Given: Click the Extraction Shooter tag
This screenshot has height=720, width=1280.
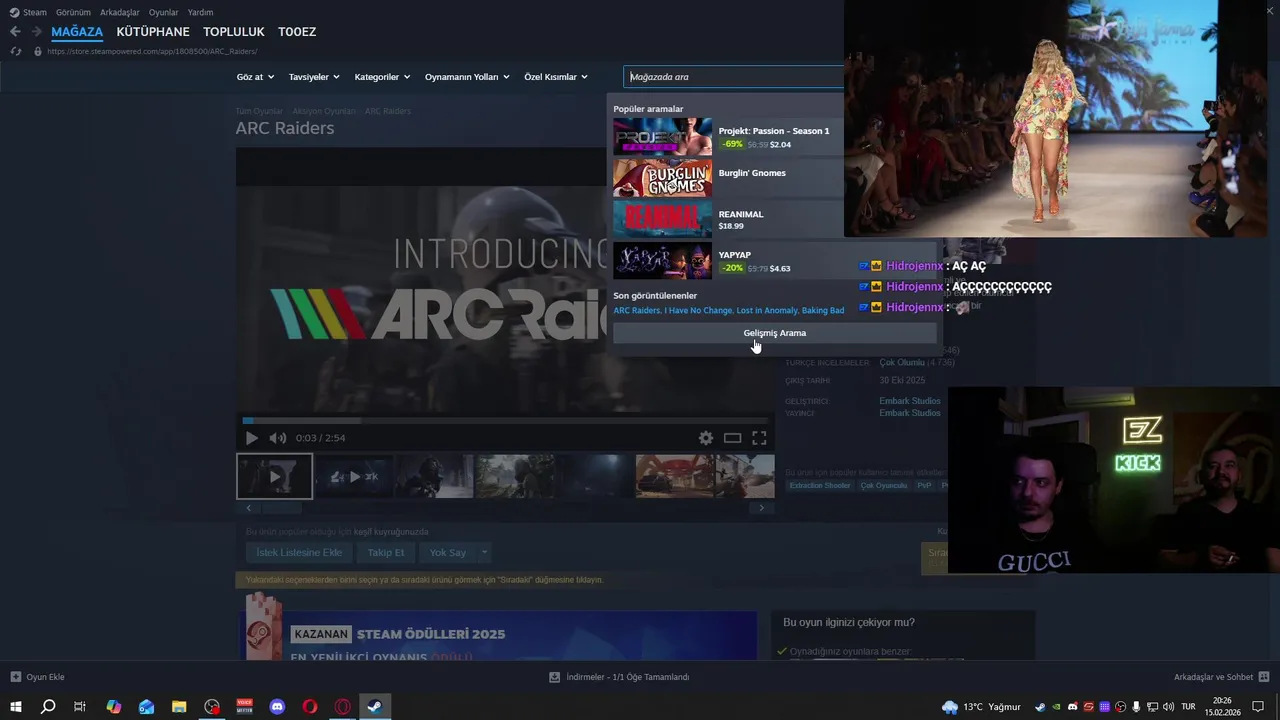Looking at the screenshot, I should 820,486.
